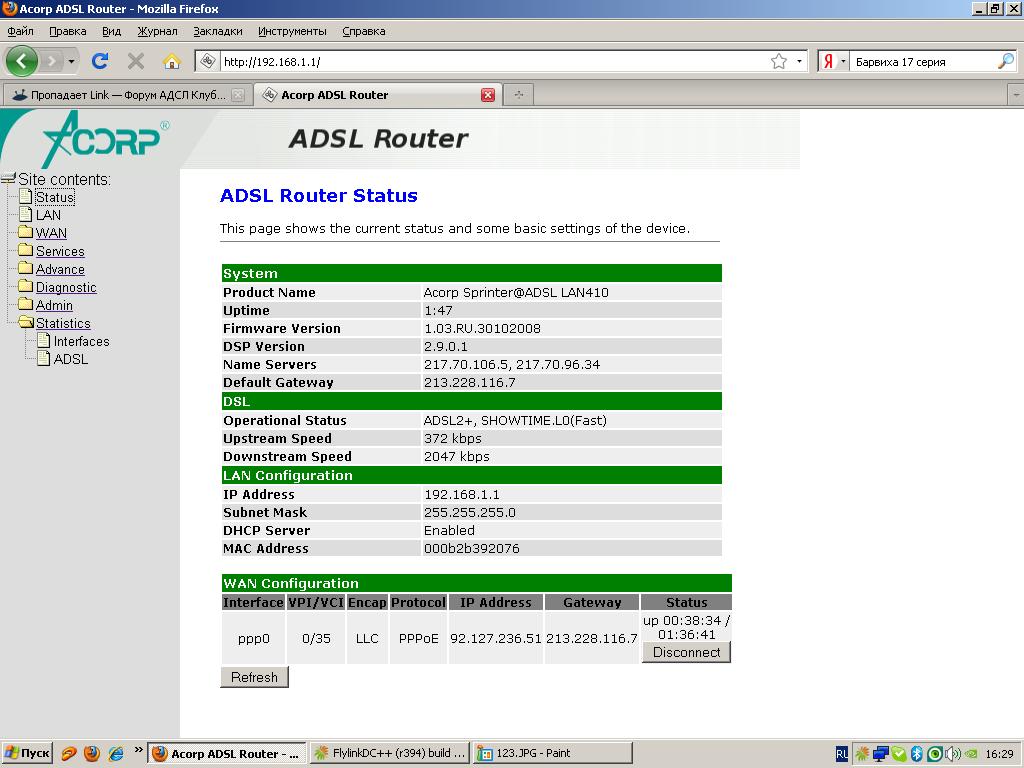1024x768 pixels.
Task: Click the address bar with http://192.168.1.1/
Action: tap(493, 62)
